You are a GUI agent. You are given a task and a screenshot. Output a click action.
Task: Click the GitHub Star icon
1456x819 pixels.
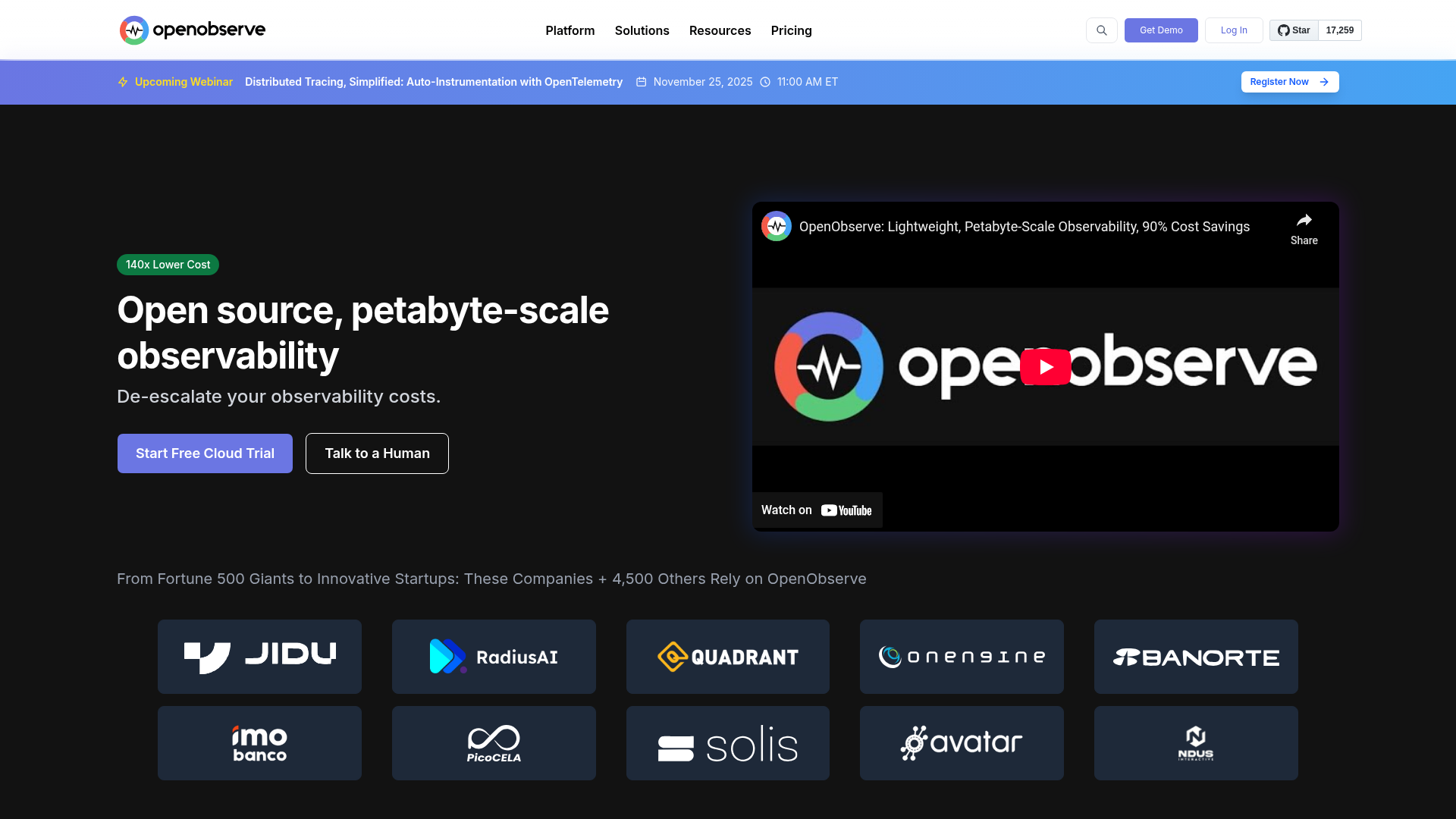pos(1282,30)
